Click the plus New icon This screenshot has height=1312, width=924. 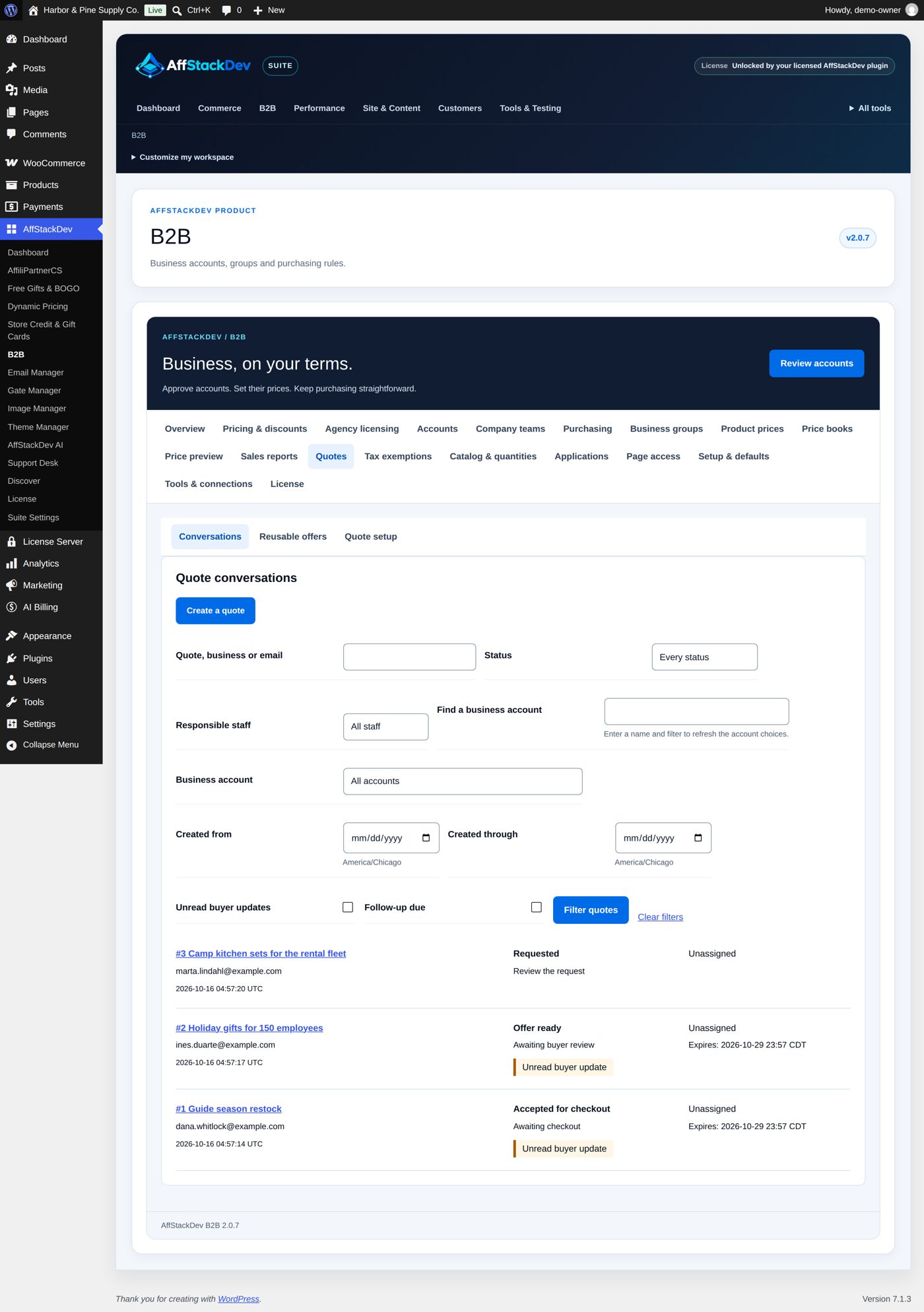pos(258,11)
